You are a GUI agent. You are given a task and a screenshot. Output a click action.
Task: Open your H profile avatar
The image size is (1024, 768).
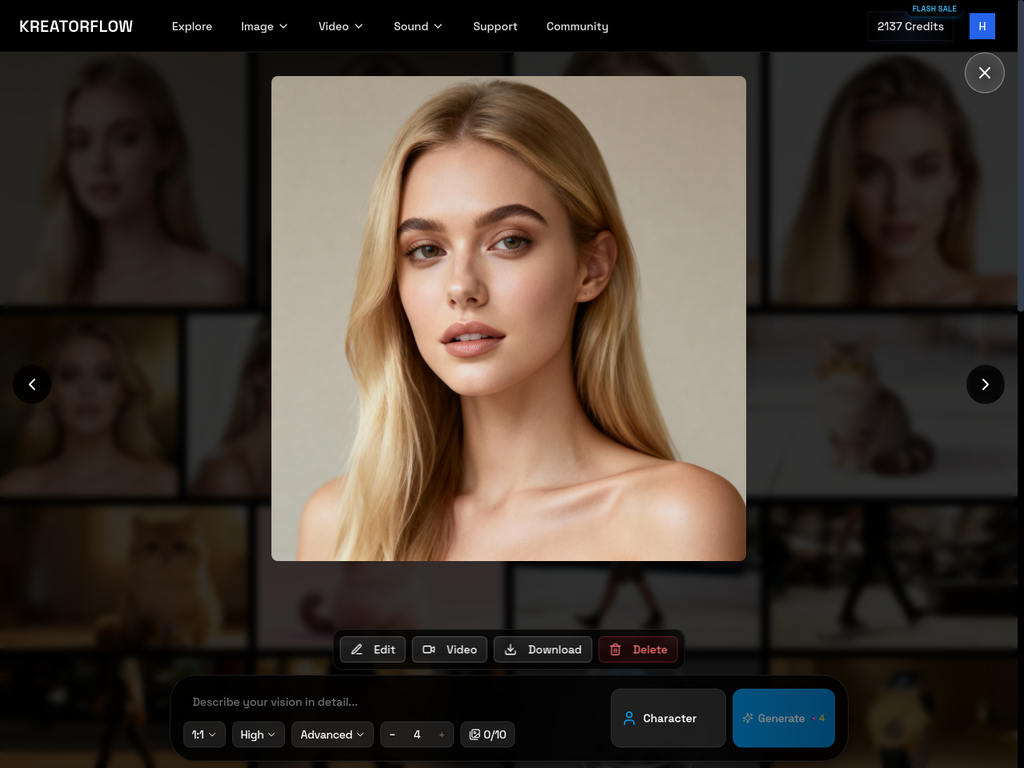[x=981, y=26]
